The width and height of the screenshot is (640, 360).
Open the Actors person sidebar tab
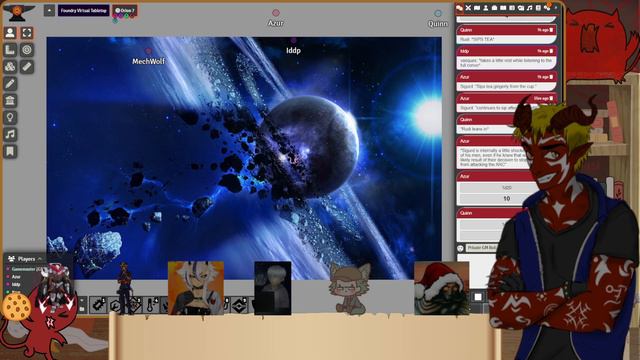486,8
